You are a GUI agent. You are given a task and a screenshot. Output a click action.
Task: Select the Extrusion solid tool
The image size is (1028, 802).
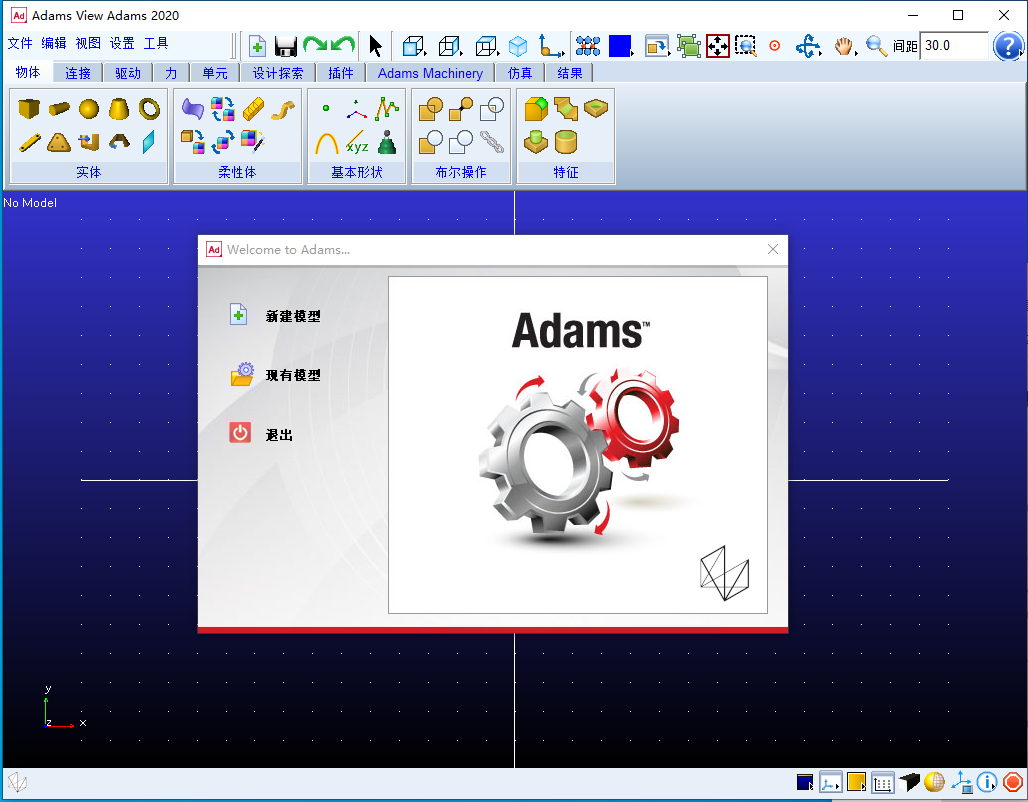click(x=89, y=142)
